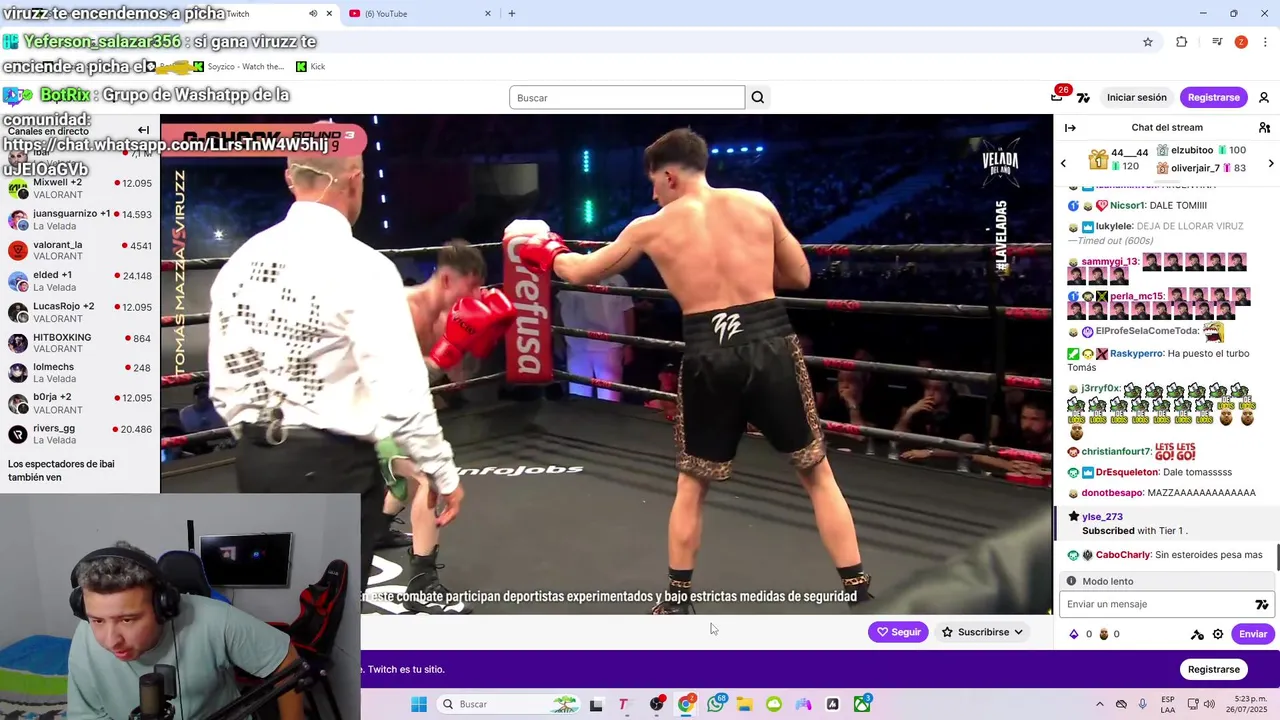Show next gift leaderboard entries arrow

(x=1271, y=163)
